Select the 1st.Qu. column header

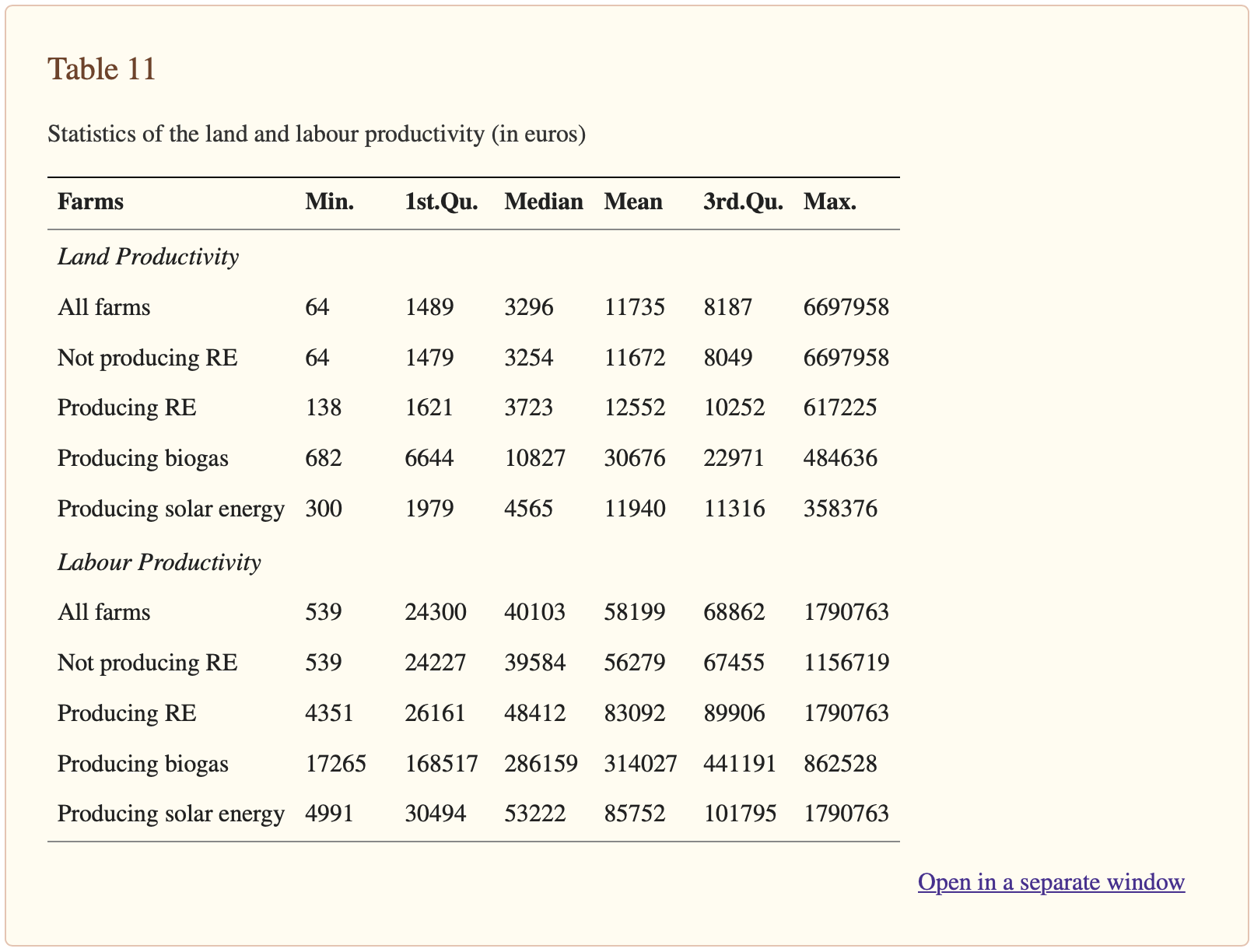click(x=441, y=202)
